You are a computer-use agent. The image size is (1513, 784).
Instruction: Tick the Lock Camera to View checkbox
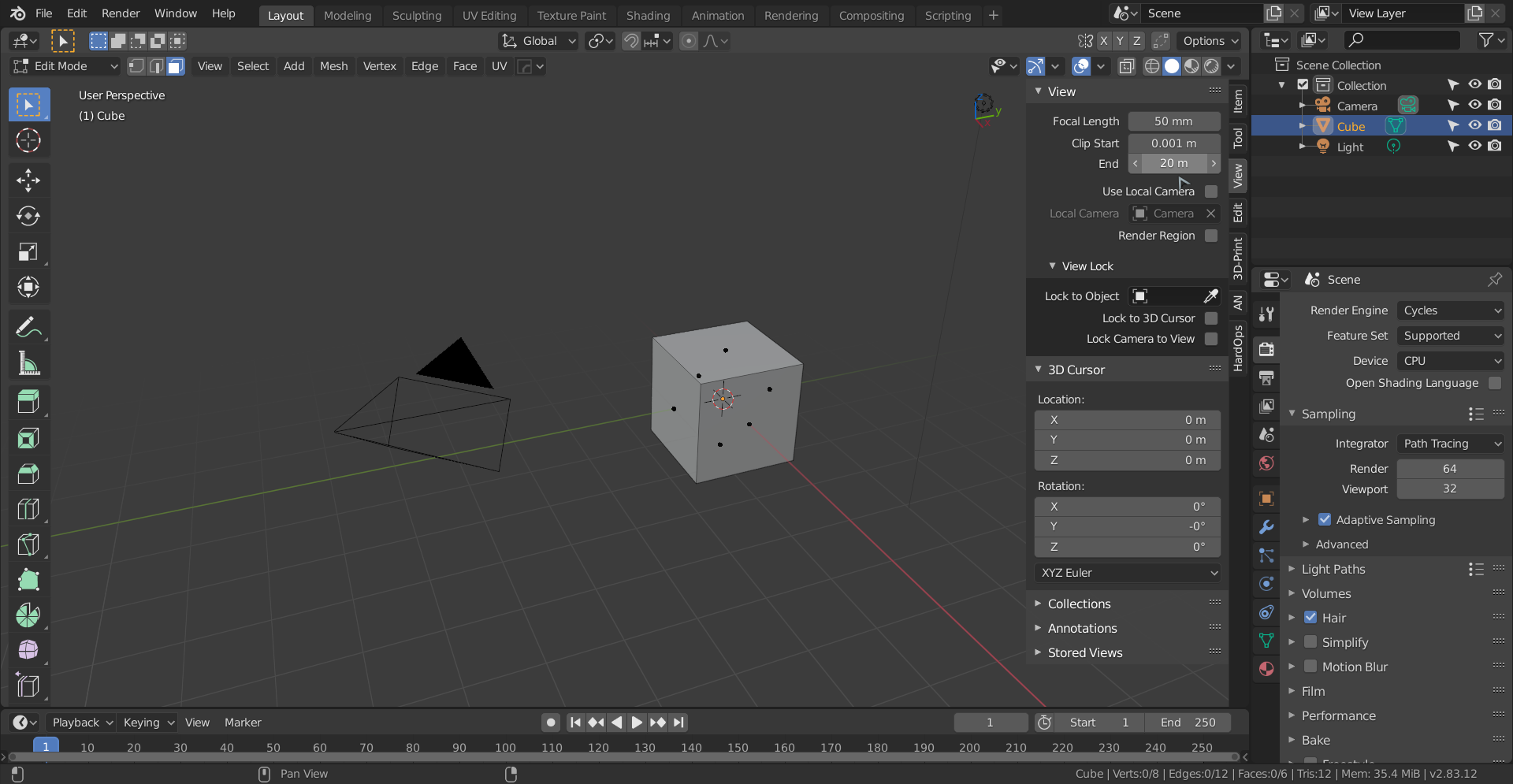(1211, 339)
